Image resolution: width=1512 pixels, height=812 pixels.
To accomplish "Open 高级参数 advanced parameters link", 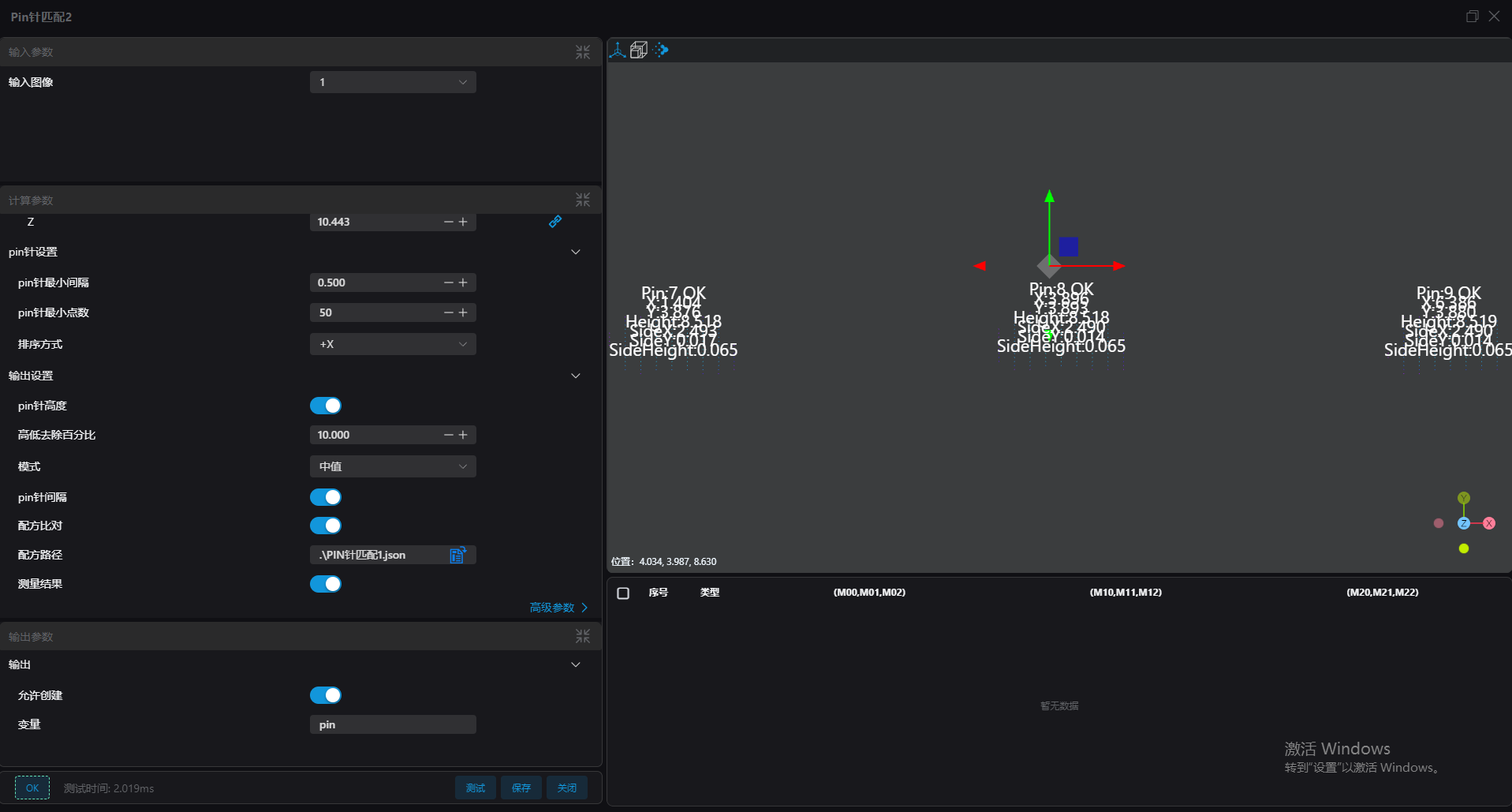I will [x=558, y=608].
